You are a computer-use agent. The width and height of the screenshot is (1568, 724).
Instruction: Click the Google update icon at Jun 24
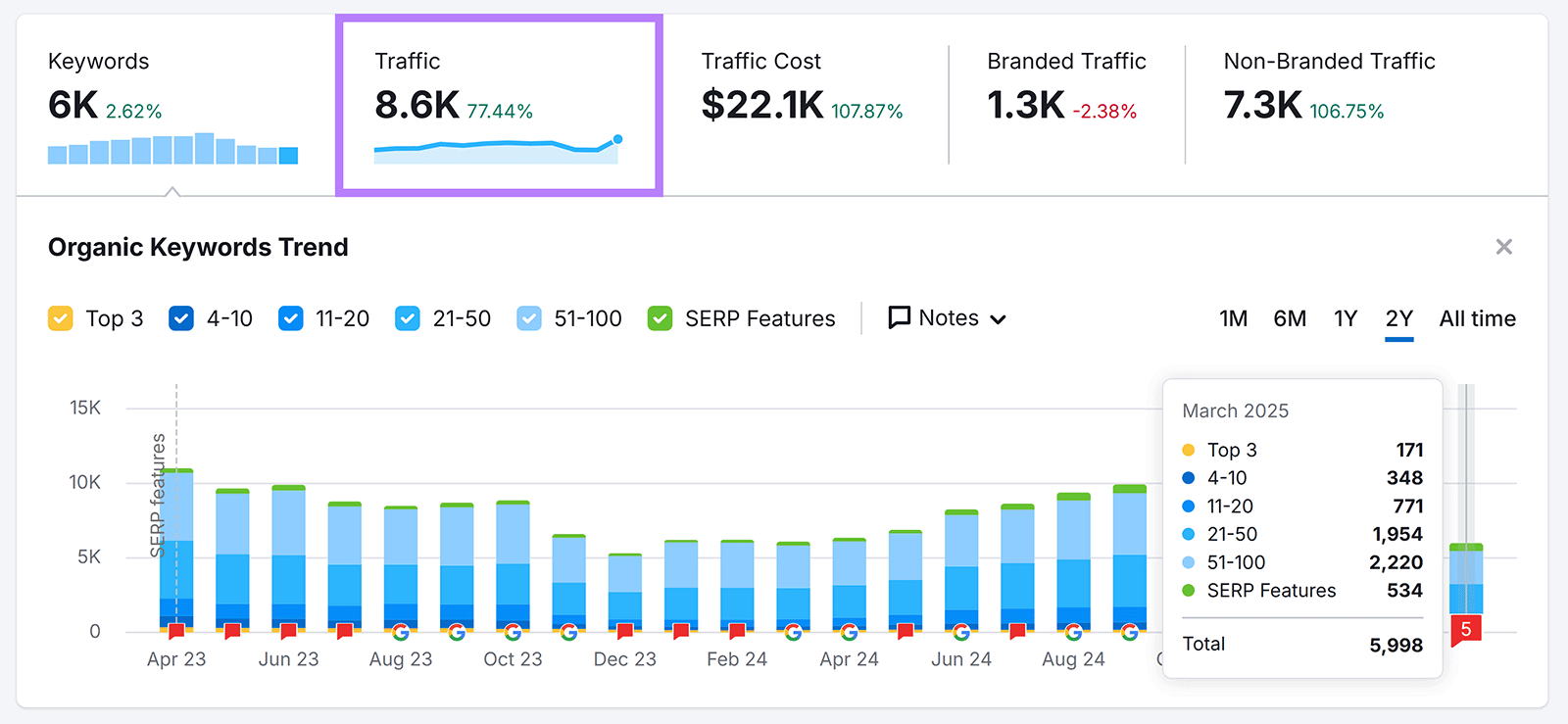961,632
